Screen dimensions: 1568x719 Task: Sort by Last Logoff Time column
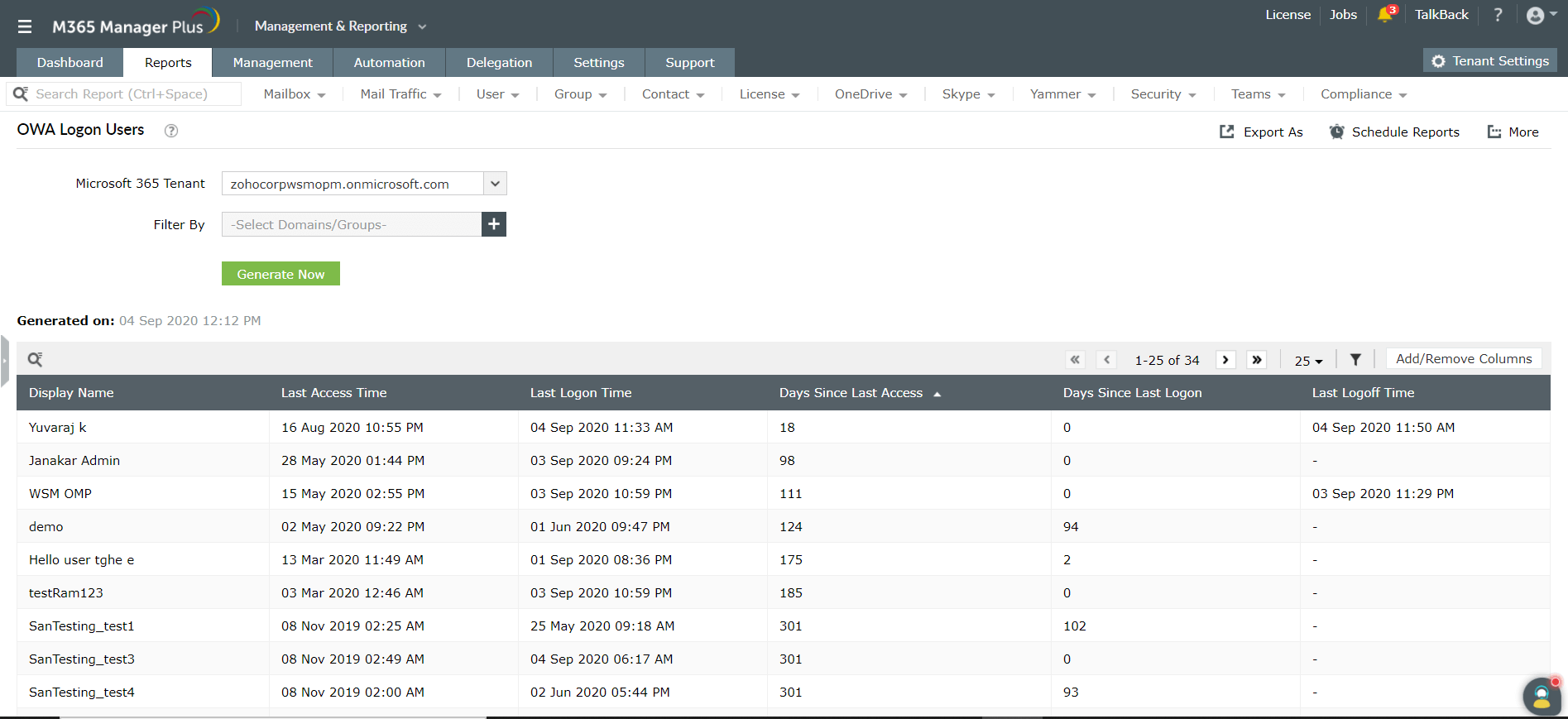tap(1363, 393)
